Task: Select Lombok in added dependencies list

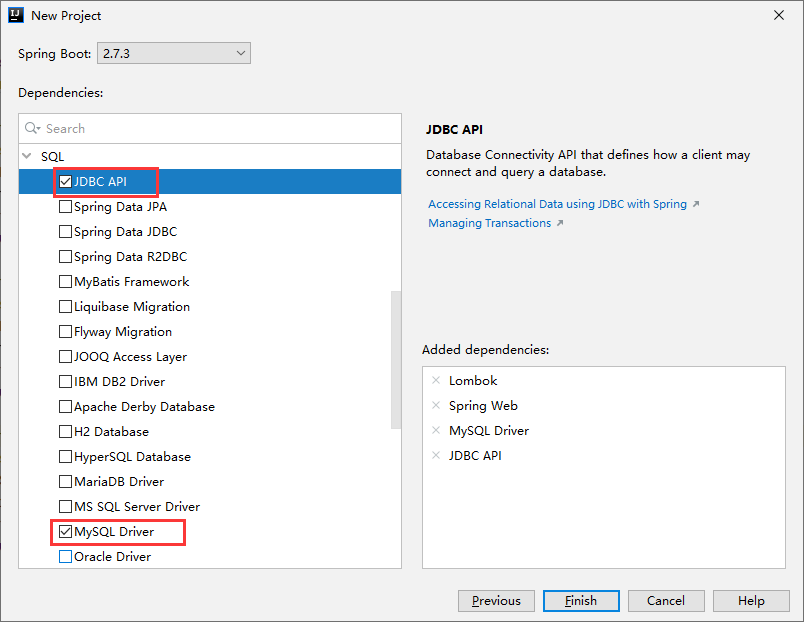Action: [x=473, y=380]
